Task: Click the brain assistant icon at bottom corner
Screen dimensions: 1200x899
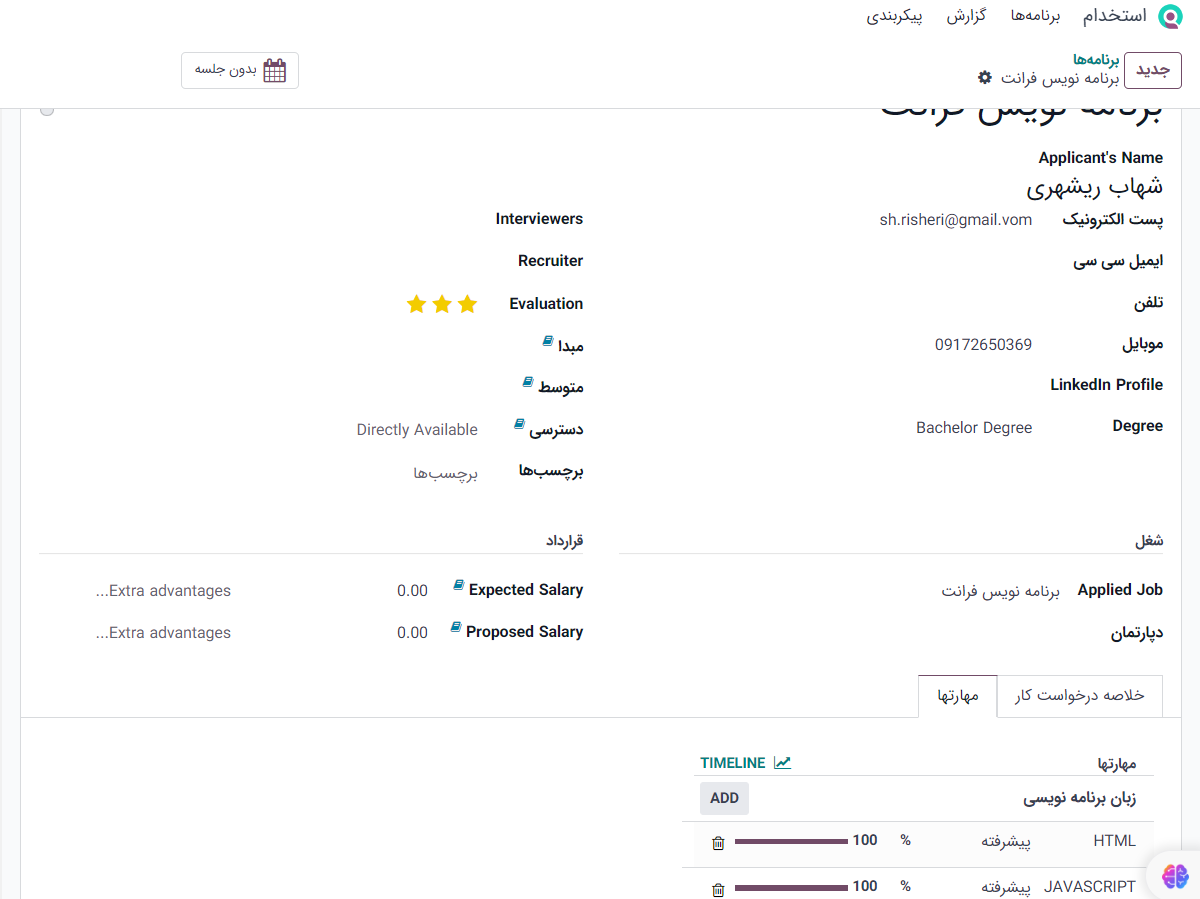Action: [x=1175, y=875]
